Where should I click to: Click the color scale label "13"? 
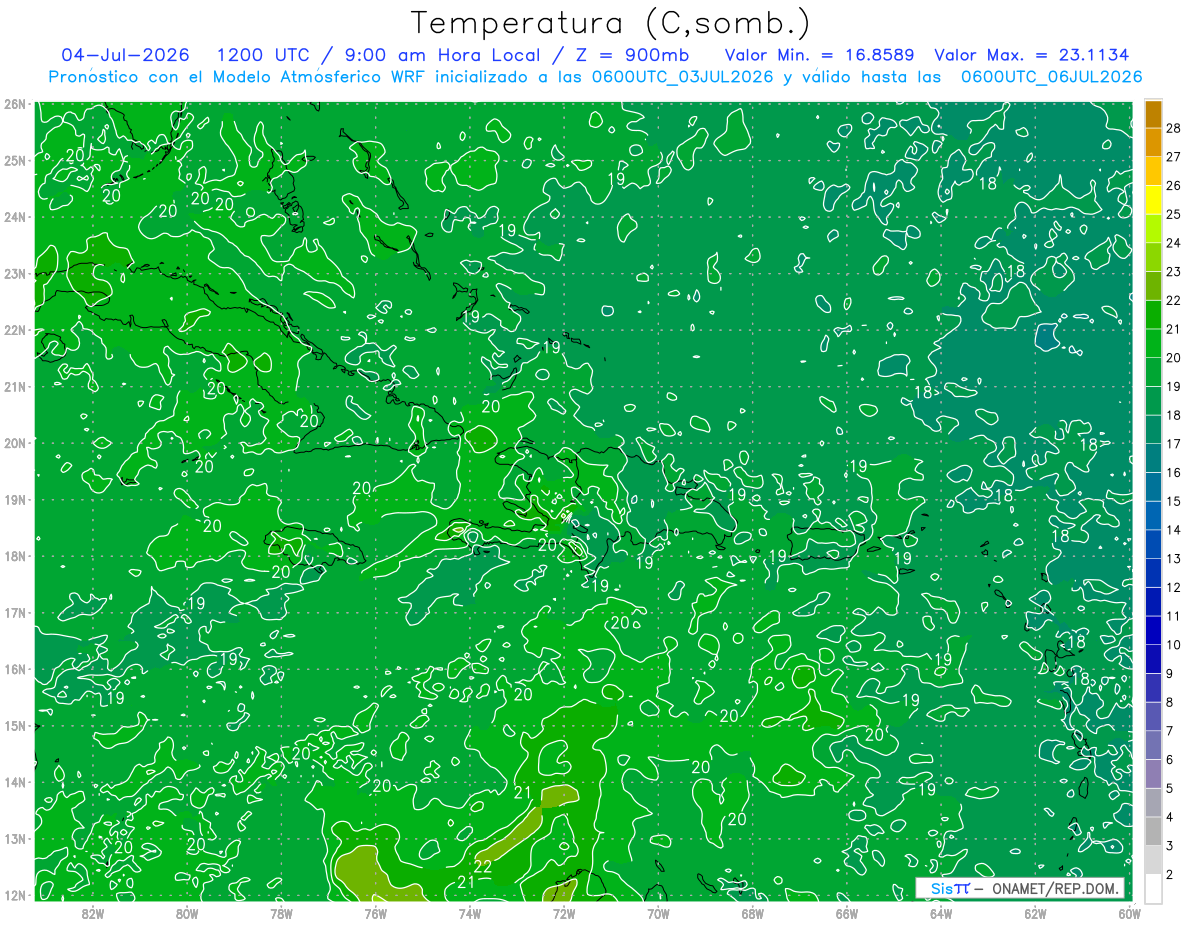point(1173,558)
